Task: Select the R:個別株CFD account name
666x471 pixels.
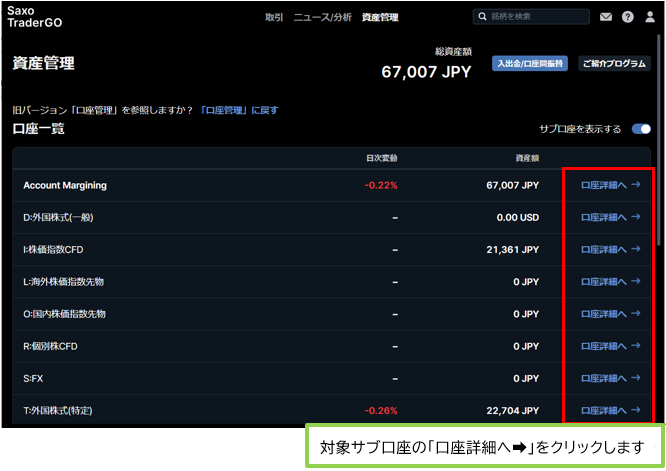Action: pos(50,347)
